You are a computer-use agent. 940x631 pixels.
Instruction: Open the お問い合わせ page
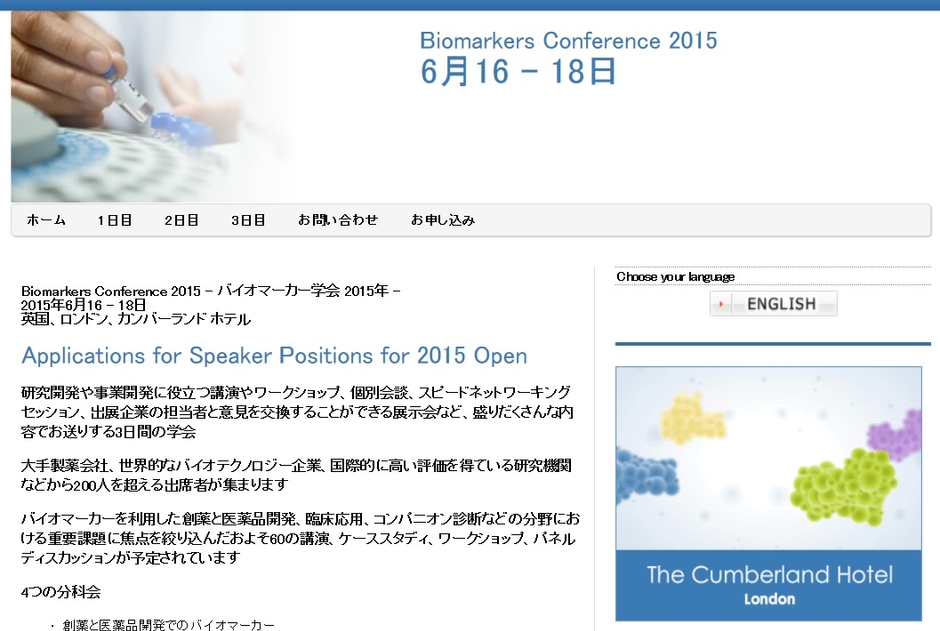click(x=339, y=220)
